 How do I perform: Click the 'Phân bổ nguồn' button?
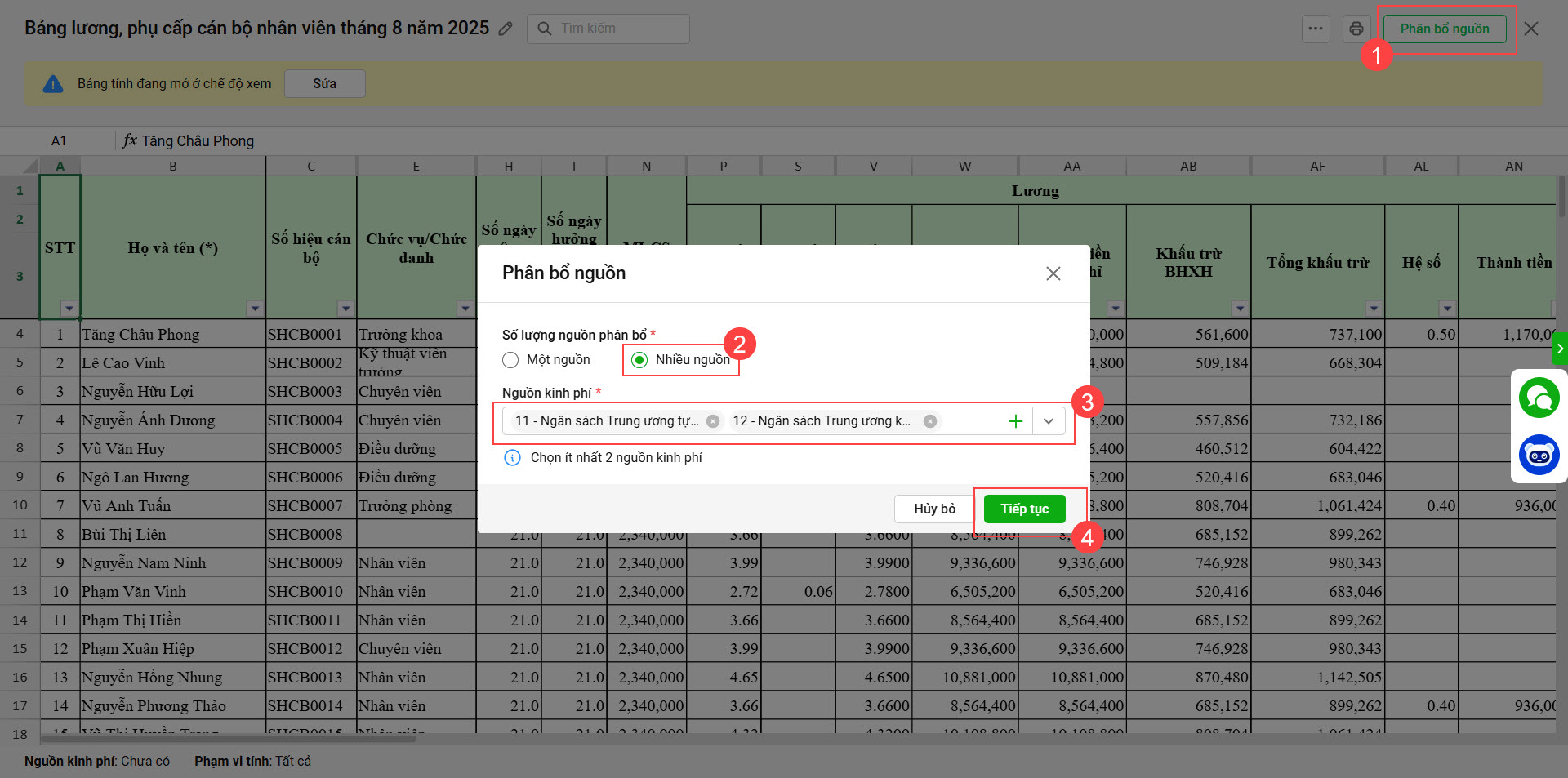tap(1444, 29)
